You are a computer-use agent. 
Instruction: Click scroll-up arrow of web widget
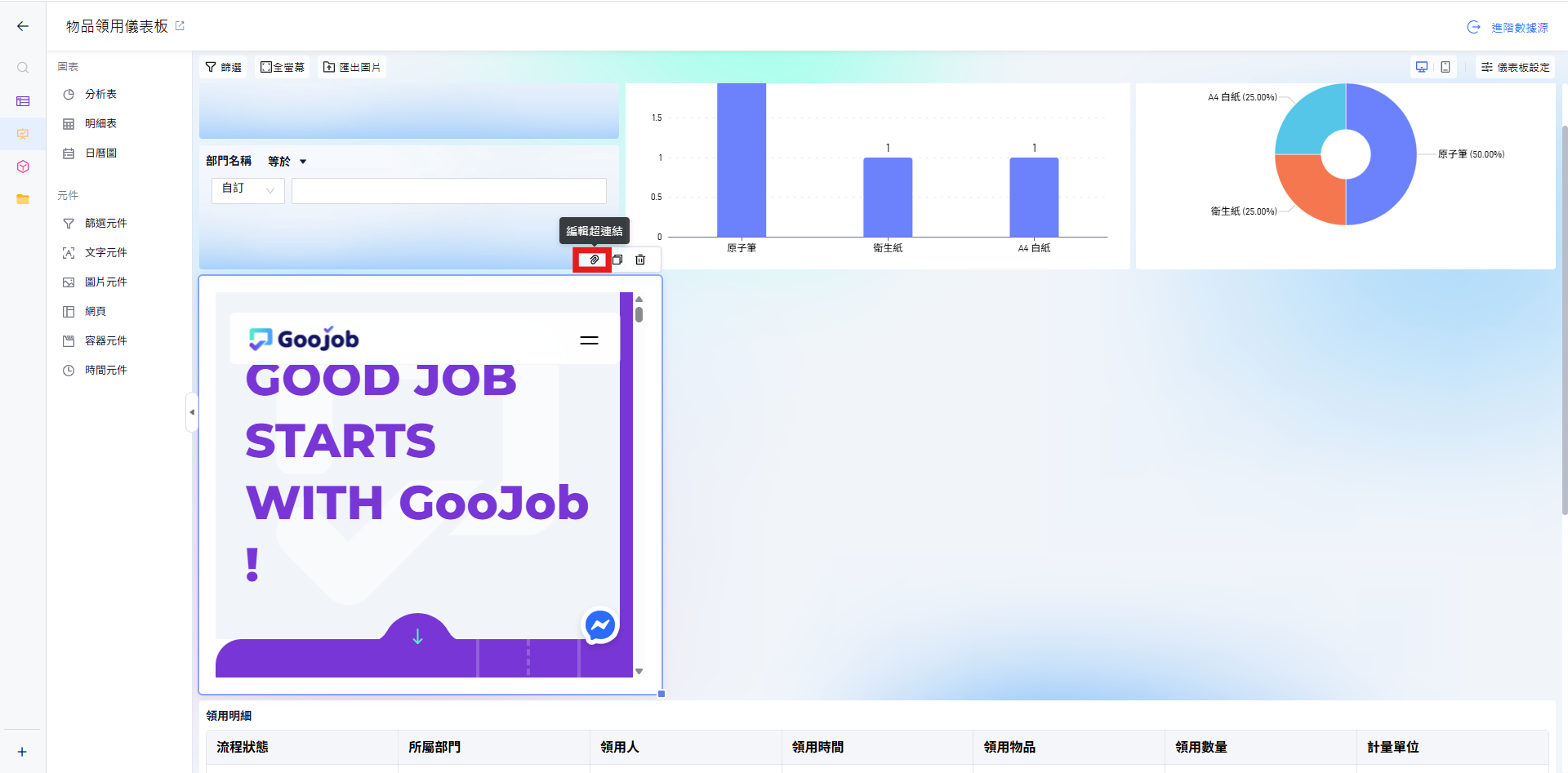pos(639,299)
